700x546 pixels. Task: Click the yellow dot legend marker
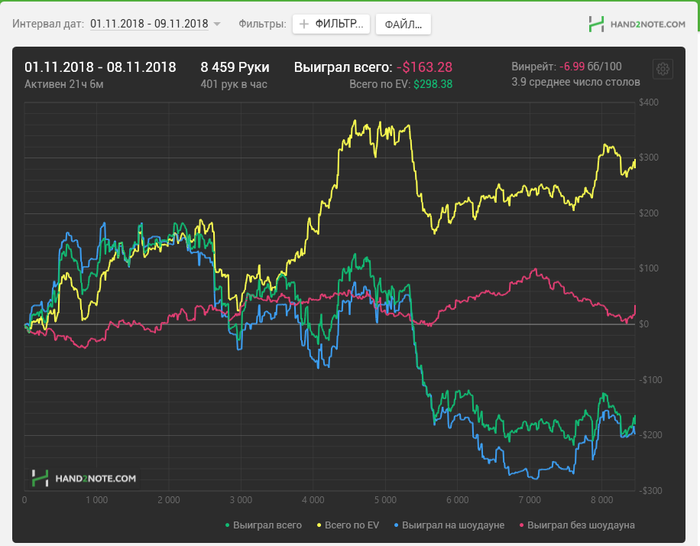click(x=319, y=525)
